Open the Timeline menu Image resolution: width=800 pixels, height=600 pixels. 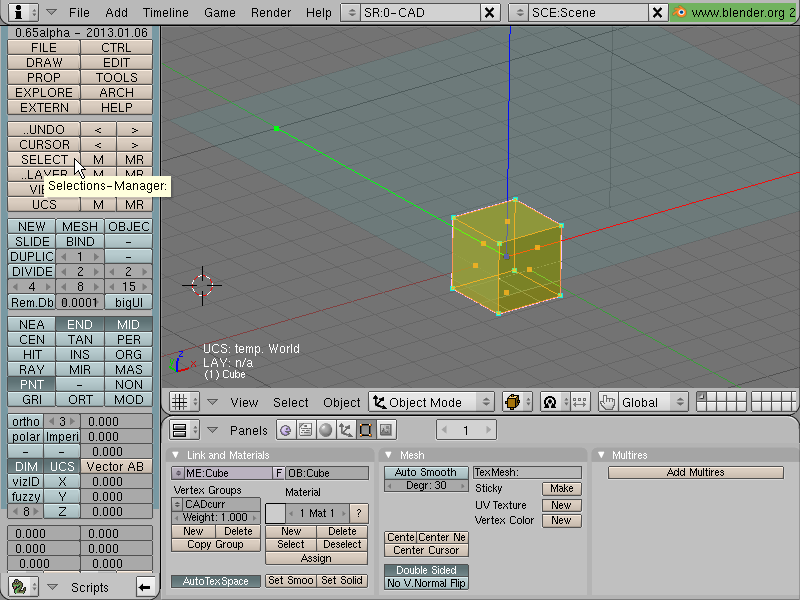tap(165, 12)
